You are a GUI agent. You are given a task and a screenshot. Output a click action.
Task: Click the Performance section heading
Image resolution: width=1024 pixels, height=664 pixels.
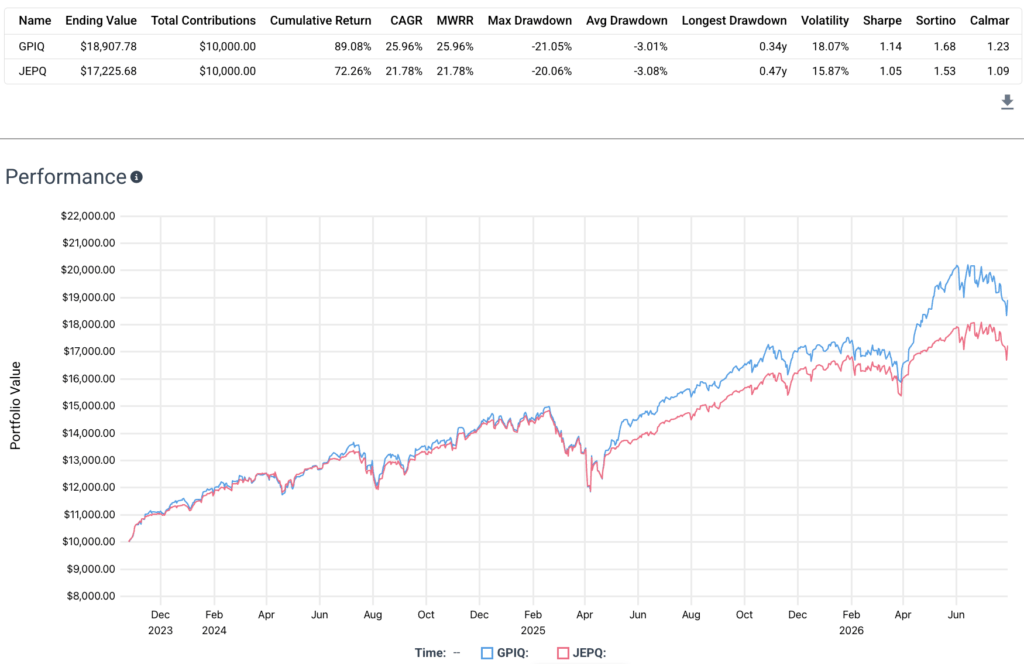point(66,177)
